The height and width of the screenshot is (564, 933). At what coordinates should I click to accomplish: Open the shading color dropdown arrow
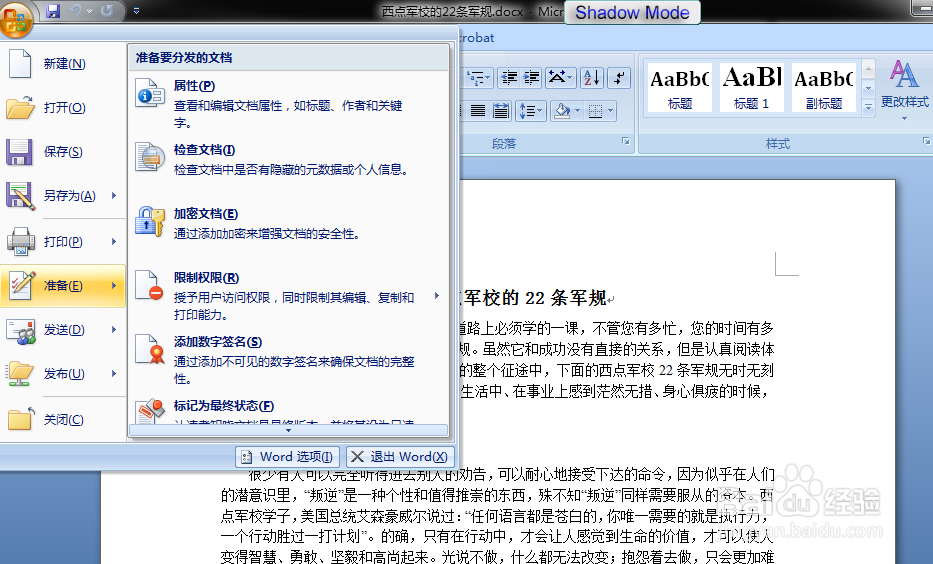577,111
